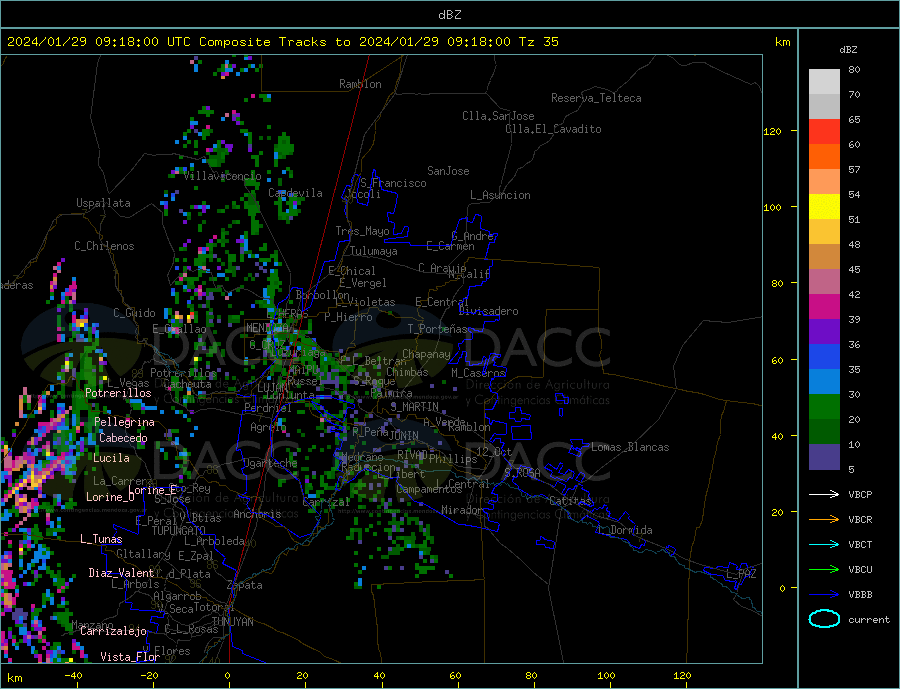Click the L_Asuncion map label
Viewport: 900px width, 689px height.
click(x=501, y=195)
